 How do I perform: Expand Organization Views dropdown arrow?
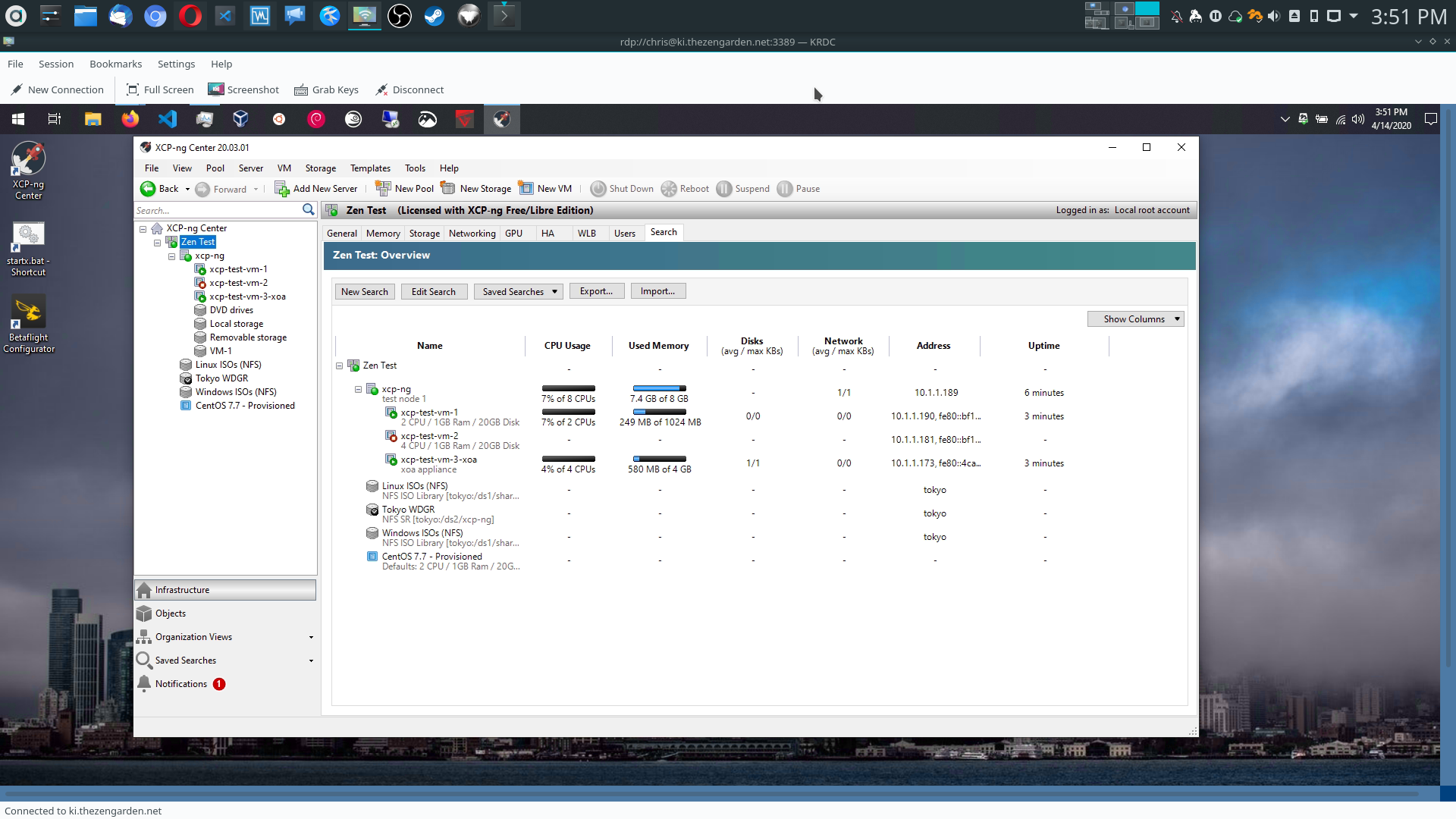coord(311,637)
